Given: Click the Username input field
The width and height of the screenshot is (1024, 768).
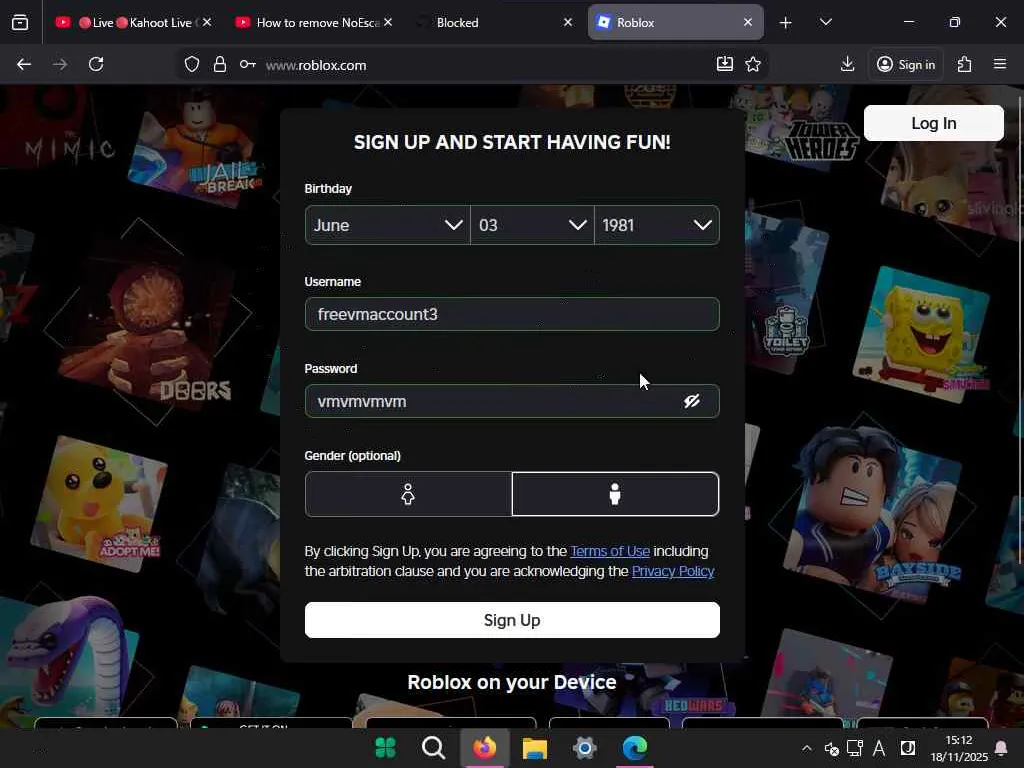Looking at the screenshot, I should 512,314.
